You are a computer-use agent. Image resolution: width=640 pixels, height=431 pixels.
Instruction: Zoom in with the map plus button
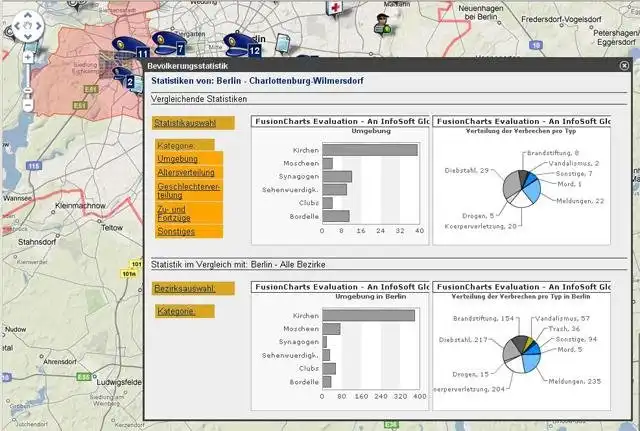tap(28, 57)
